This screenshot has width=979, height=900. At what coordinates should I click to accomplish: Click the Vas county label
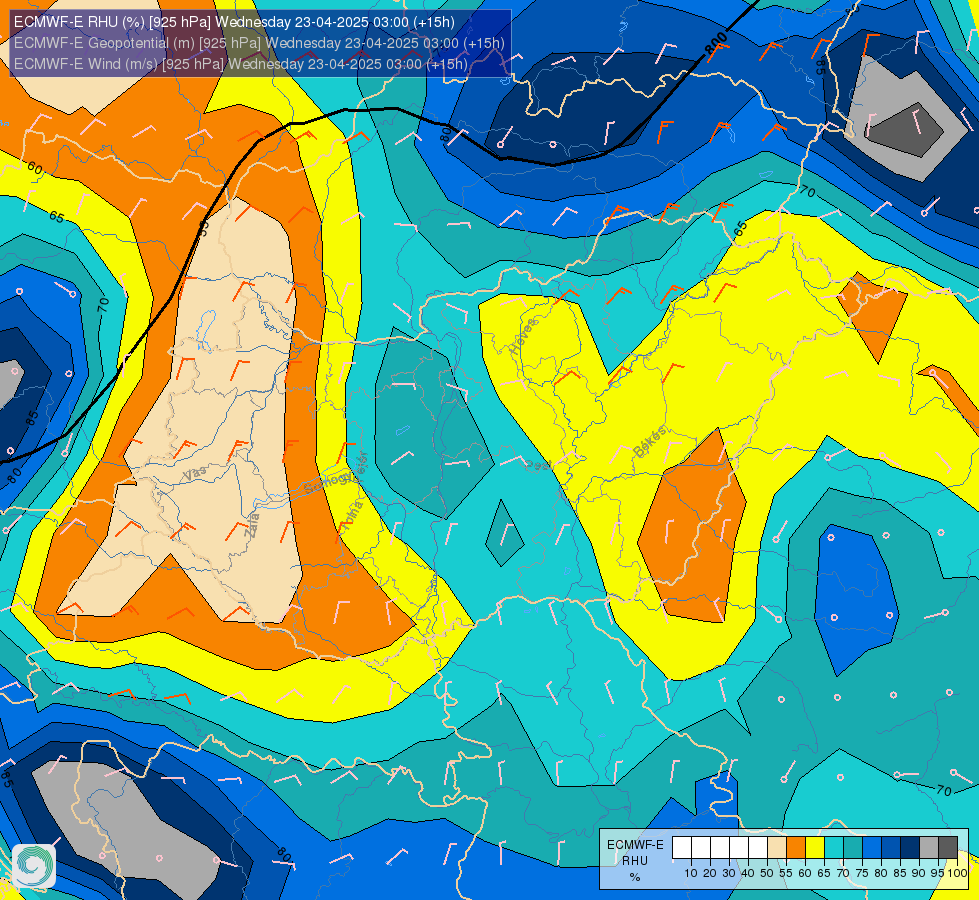[195, 474]
